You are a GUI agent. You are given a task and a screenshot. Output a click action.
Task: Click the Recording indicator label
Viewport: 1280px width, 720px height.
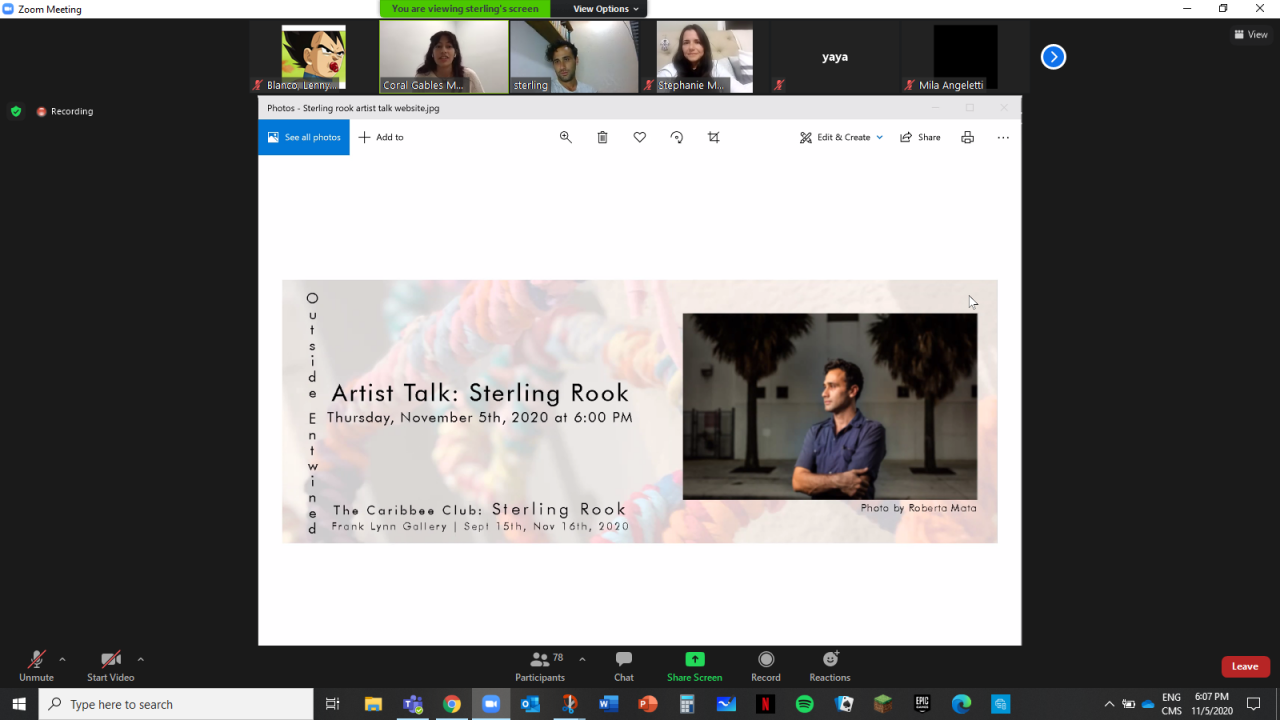(65, 111)
